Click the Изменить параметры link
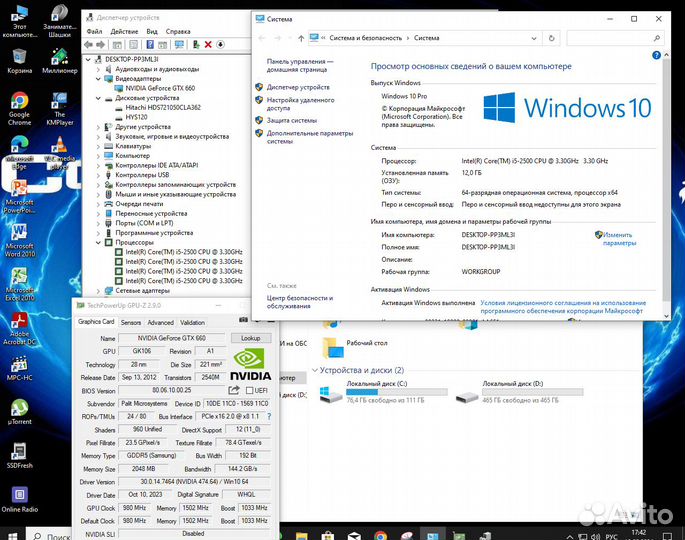 click(619, 239)
